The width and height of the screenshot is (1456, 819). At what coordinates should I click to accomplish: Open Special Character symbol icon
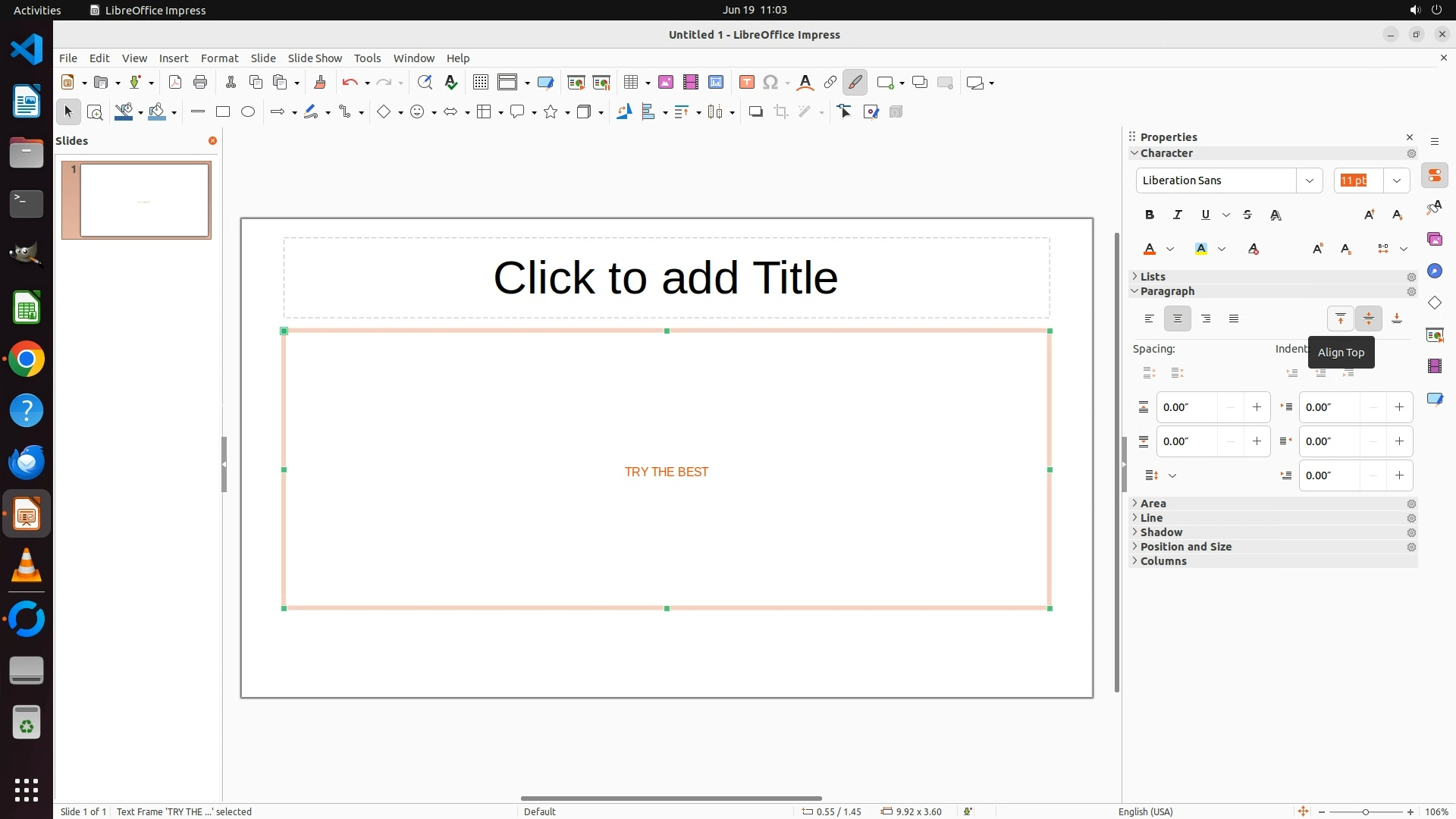click(770, 83)
